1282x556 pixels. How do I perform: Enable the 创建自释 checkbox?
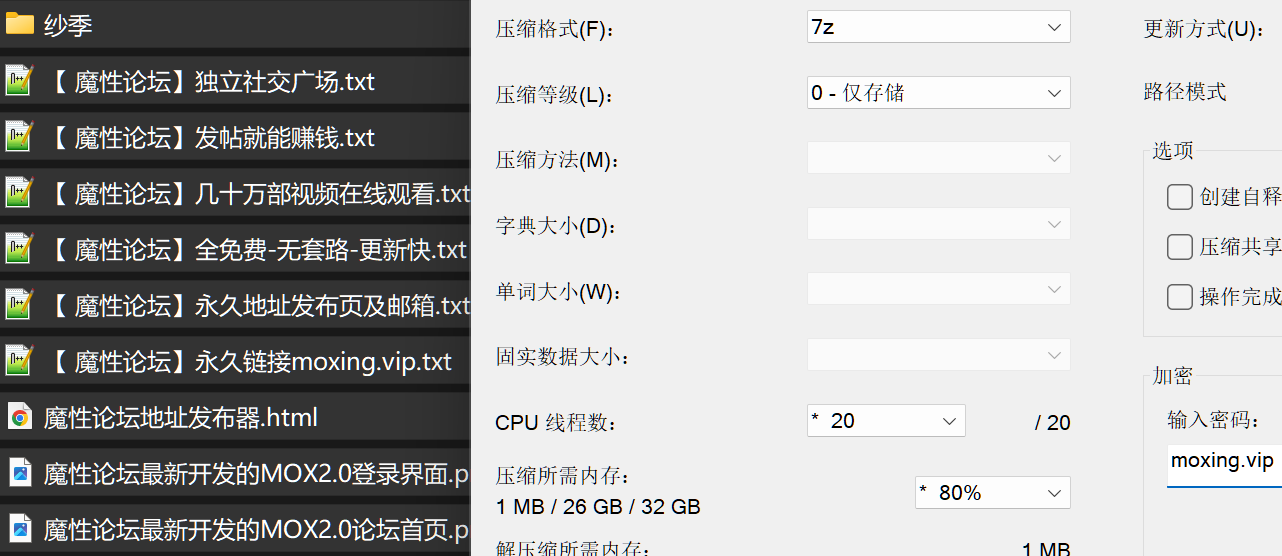pos(1180,197)
